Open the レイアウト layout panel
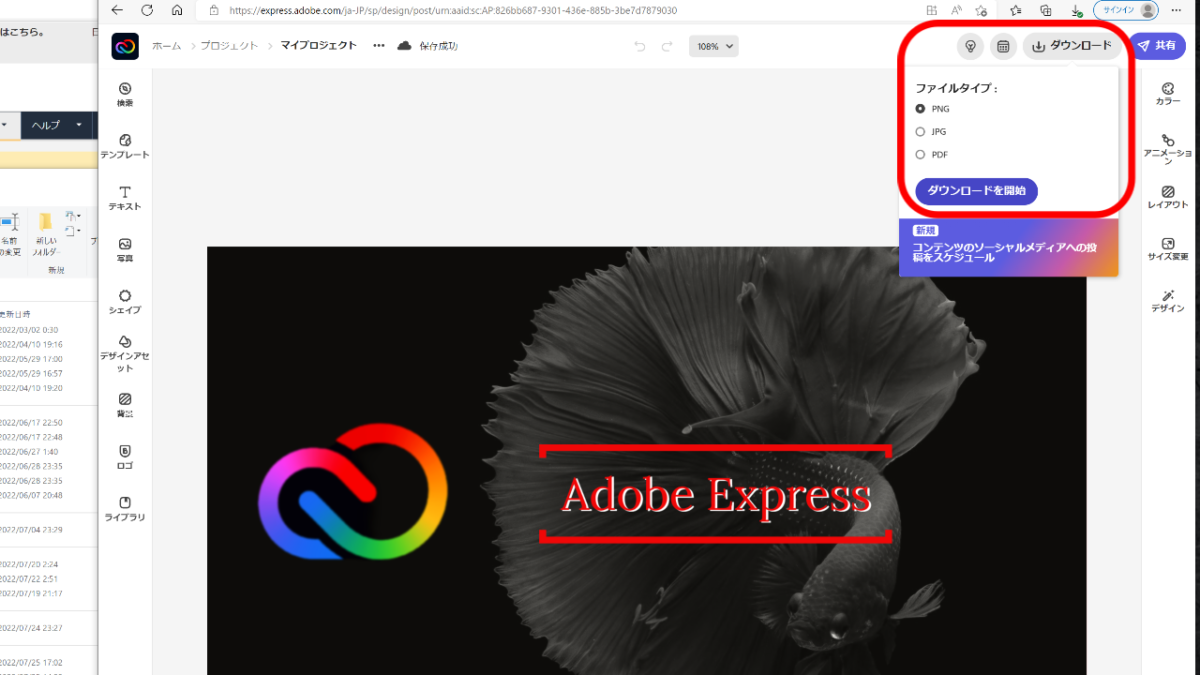This screenshot has width=1200, height=675. [x=1168, y=197]
